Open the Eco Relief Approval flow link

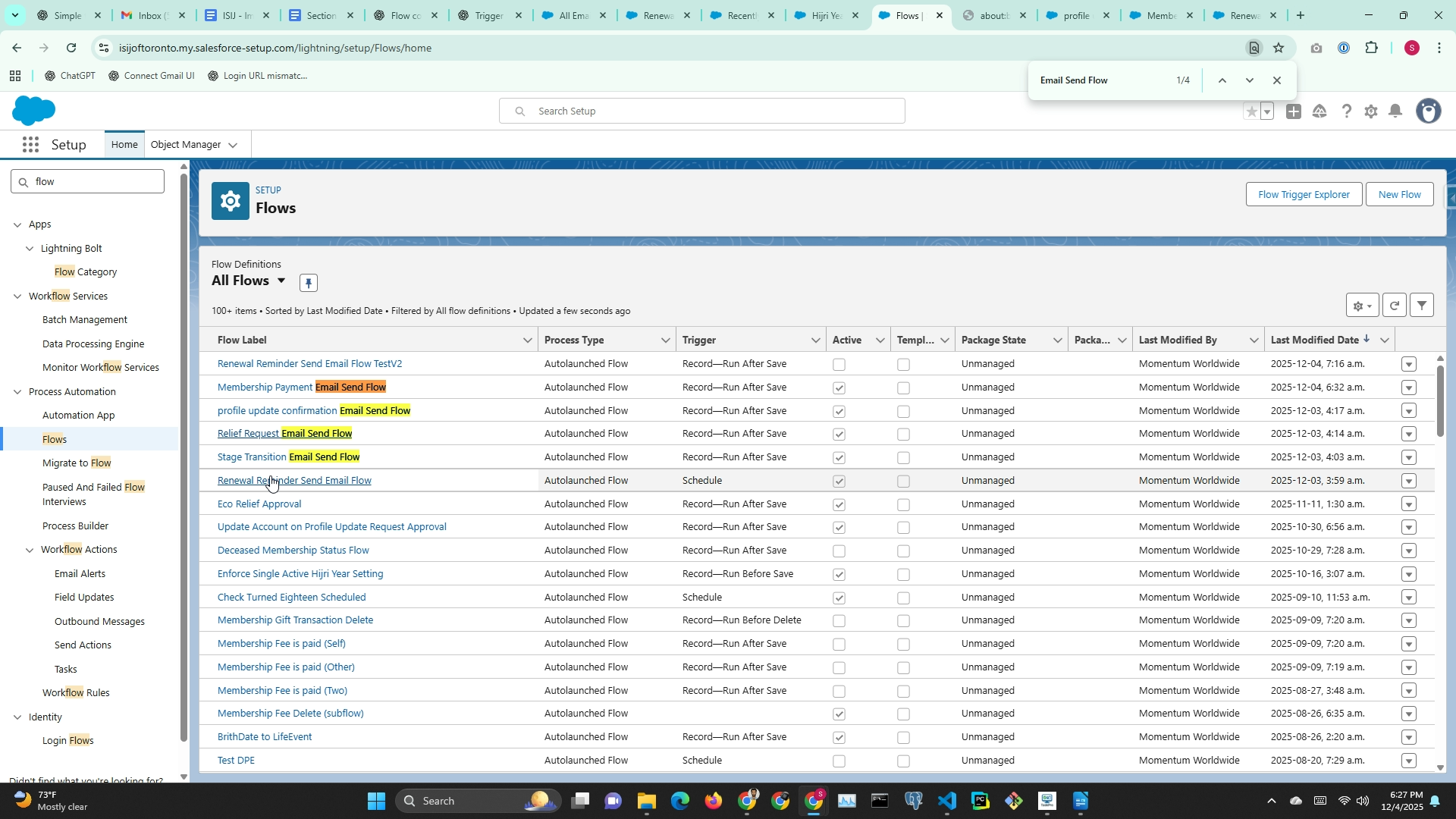[259, 504]
